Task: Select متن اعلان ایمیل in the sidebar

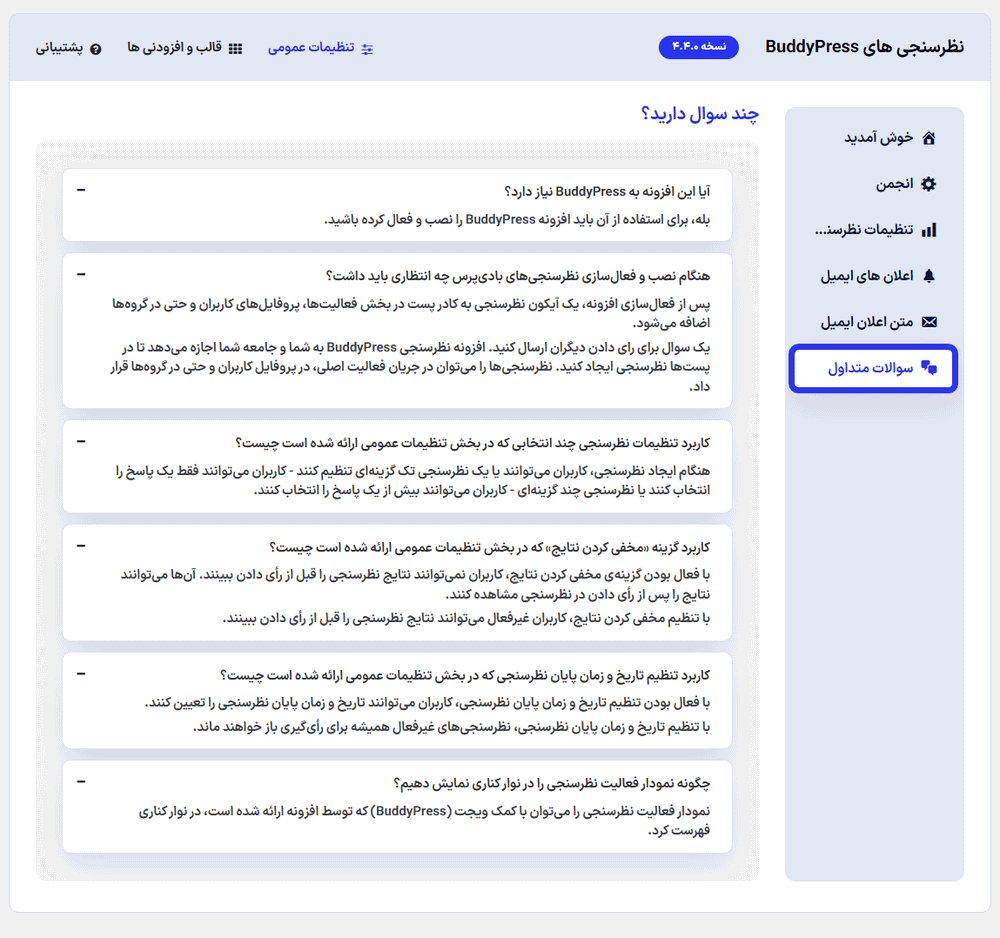Action: [874, 322]
